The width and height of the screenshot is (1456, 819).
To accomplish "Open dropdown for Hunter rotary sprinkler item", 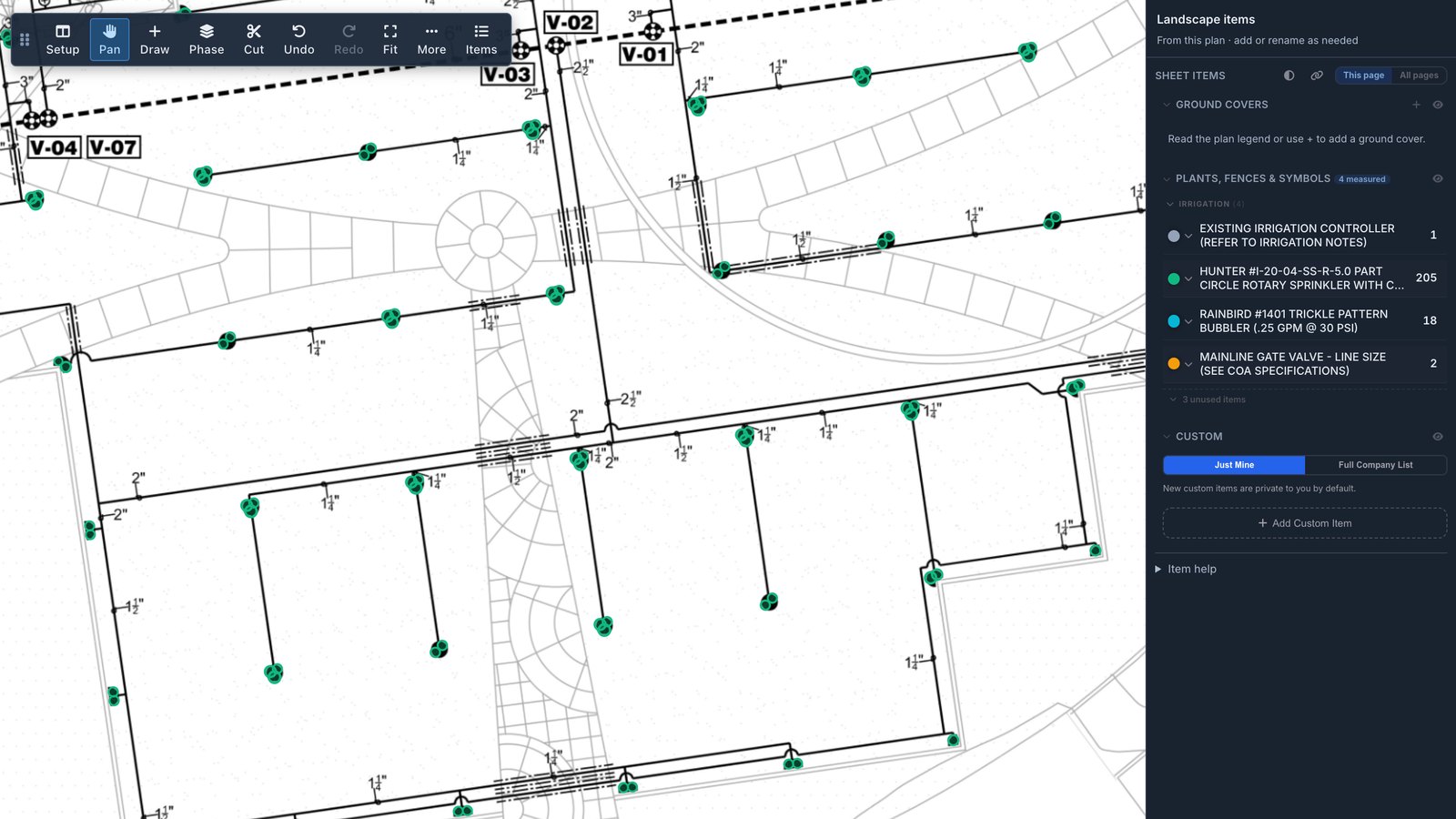I will tap(1188, 278).
